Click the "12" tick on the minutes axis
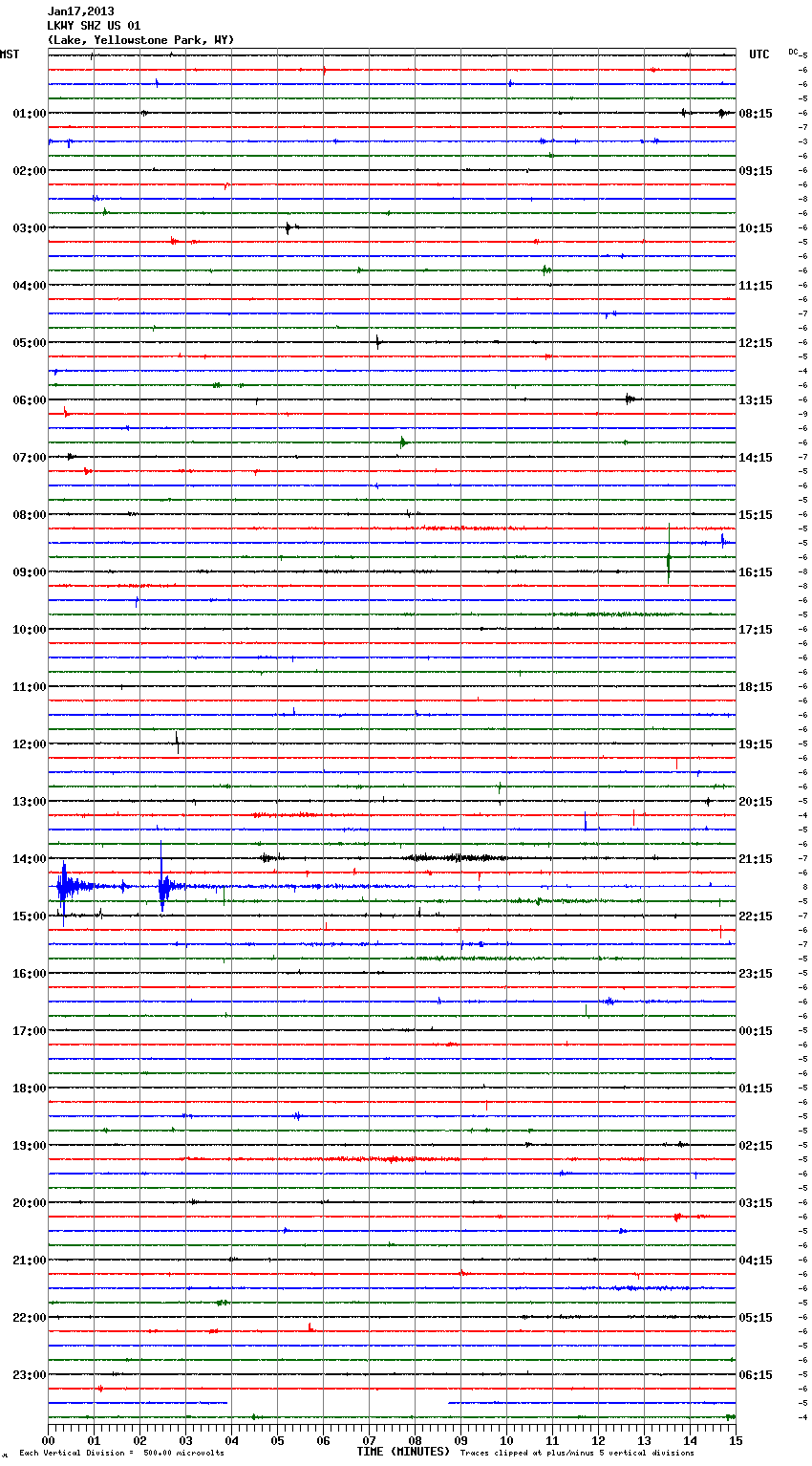This screenshot has width=812, height=1466. coord(598,1440)
